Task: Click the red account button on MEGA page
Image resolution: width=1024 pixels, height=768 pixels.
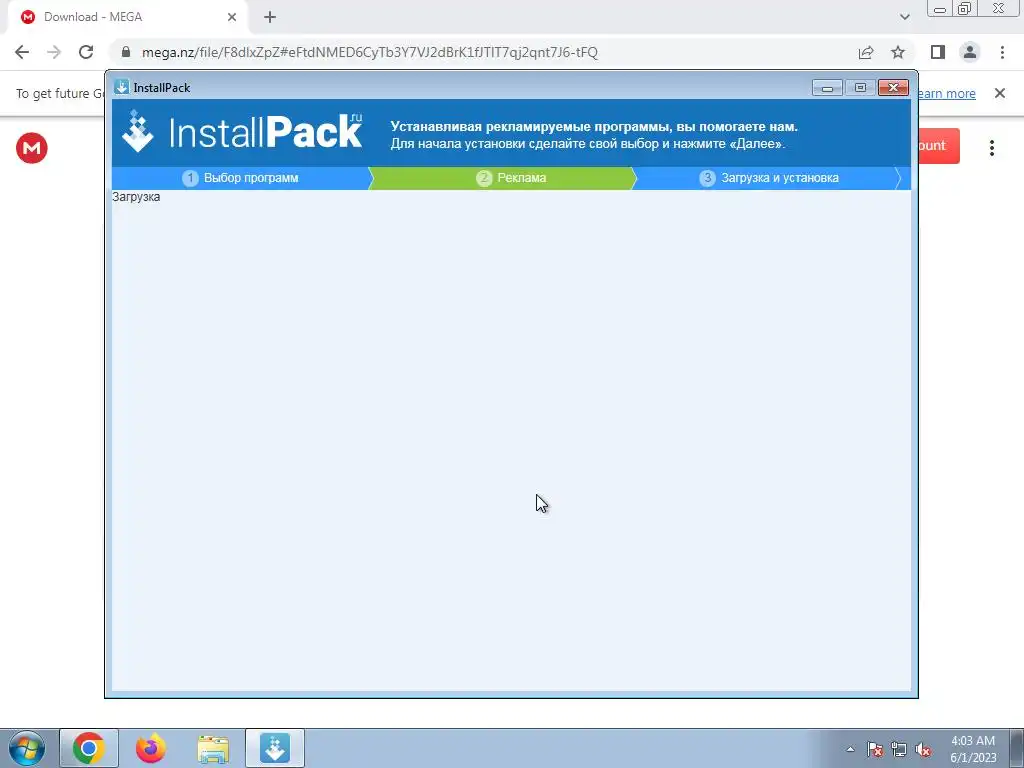Action: [938, 146]
